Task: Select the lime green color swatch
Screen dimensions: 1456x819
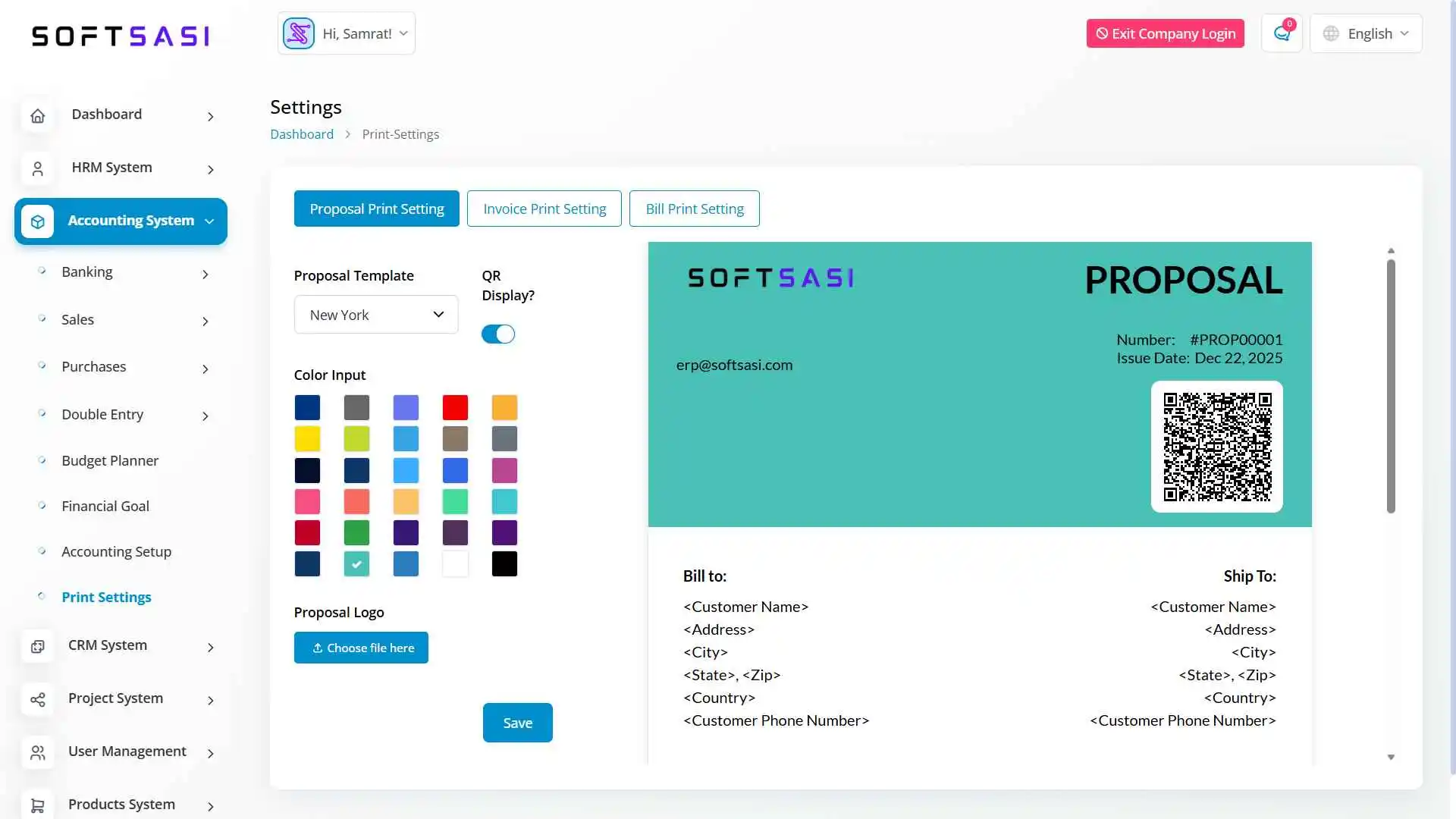Action: click(356, 439)
